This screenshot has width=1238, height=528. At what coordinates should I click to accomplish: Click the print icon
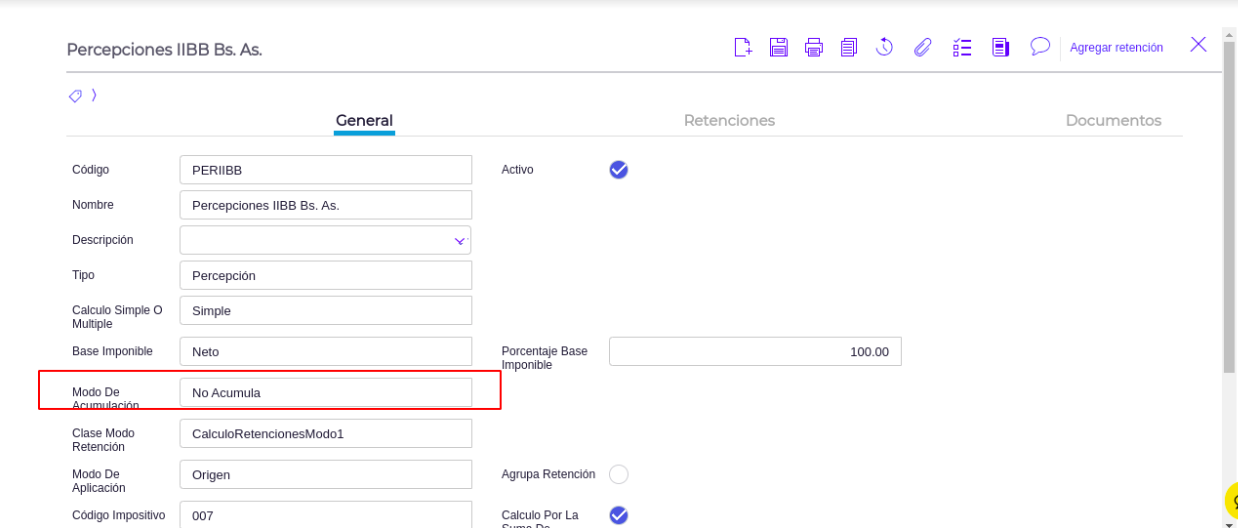tap(814, 47)
